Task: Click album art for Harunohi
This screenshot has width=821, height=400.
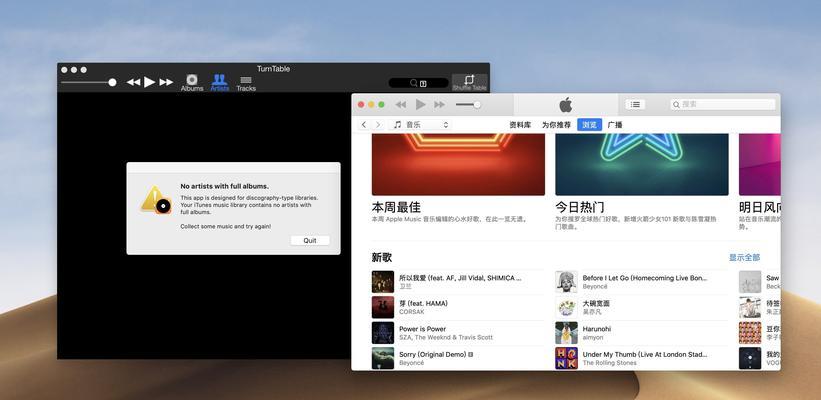Action: click(x=566, y=333)
